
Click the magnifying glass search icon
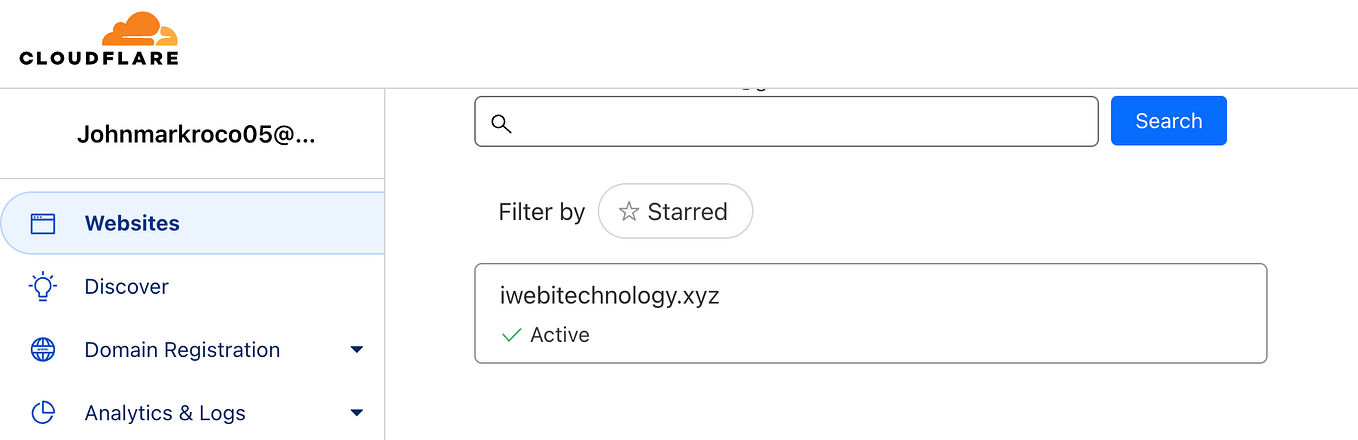coord(502,123)
